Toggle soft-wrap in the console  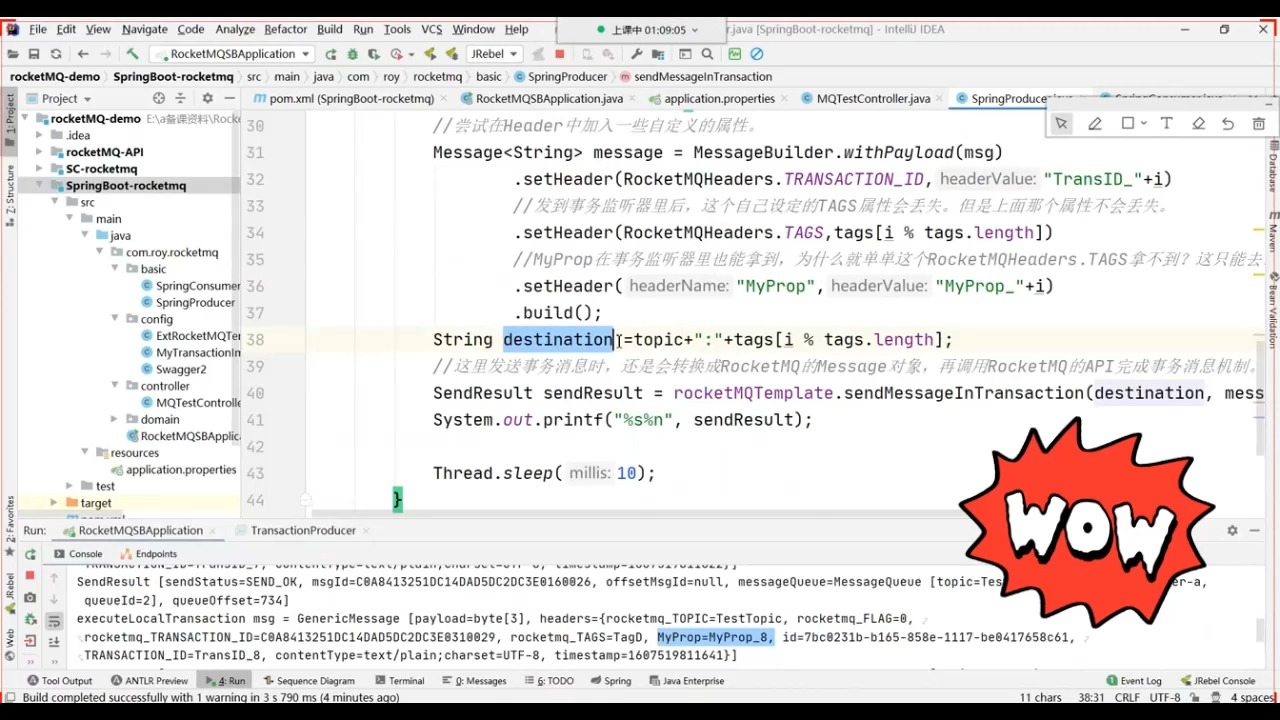(54, 621)
